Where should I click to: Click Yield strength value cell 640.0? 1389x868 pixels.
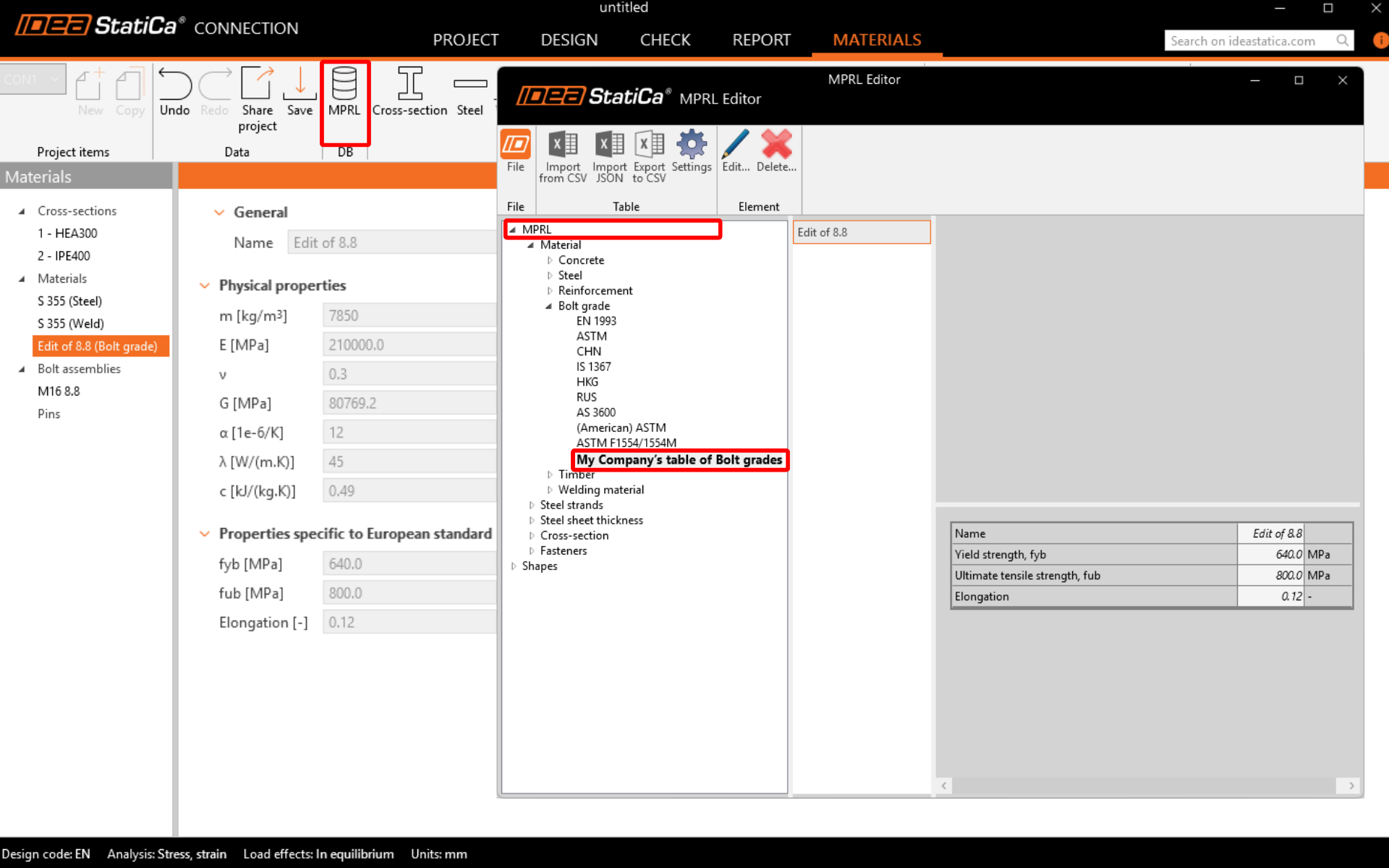1270,555
